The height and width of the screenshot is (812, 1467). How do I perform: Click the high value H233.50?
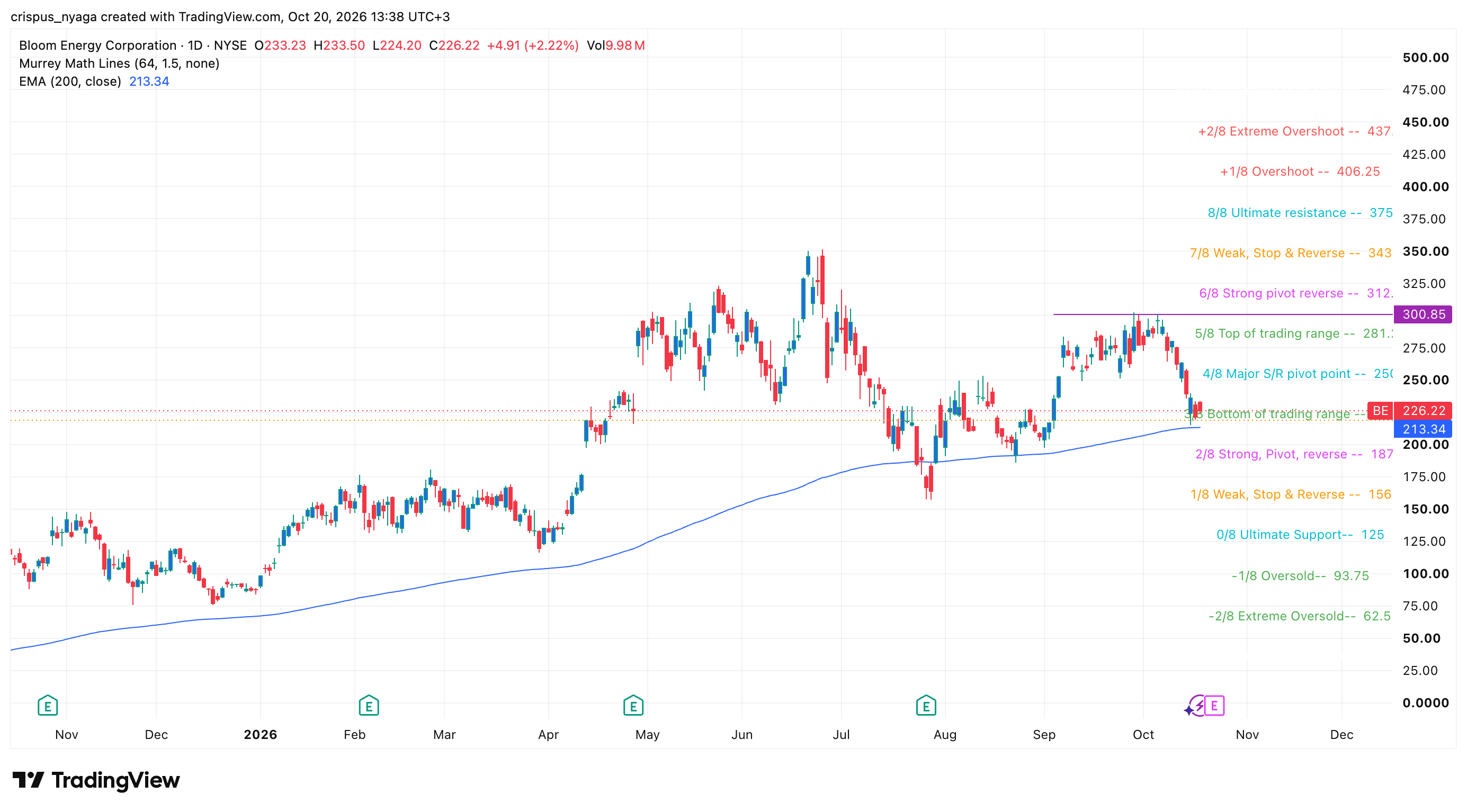(x=339, y=46)
